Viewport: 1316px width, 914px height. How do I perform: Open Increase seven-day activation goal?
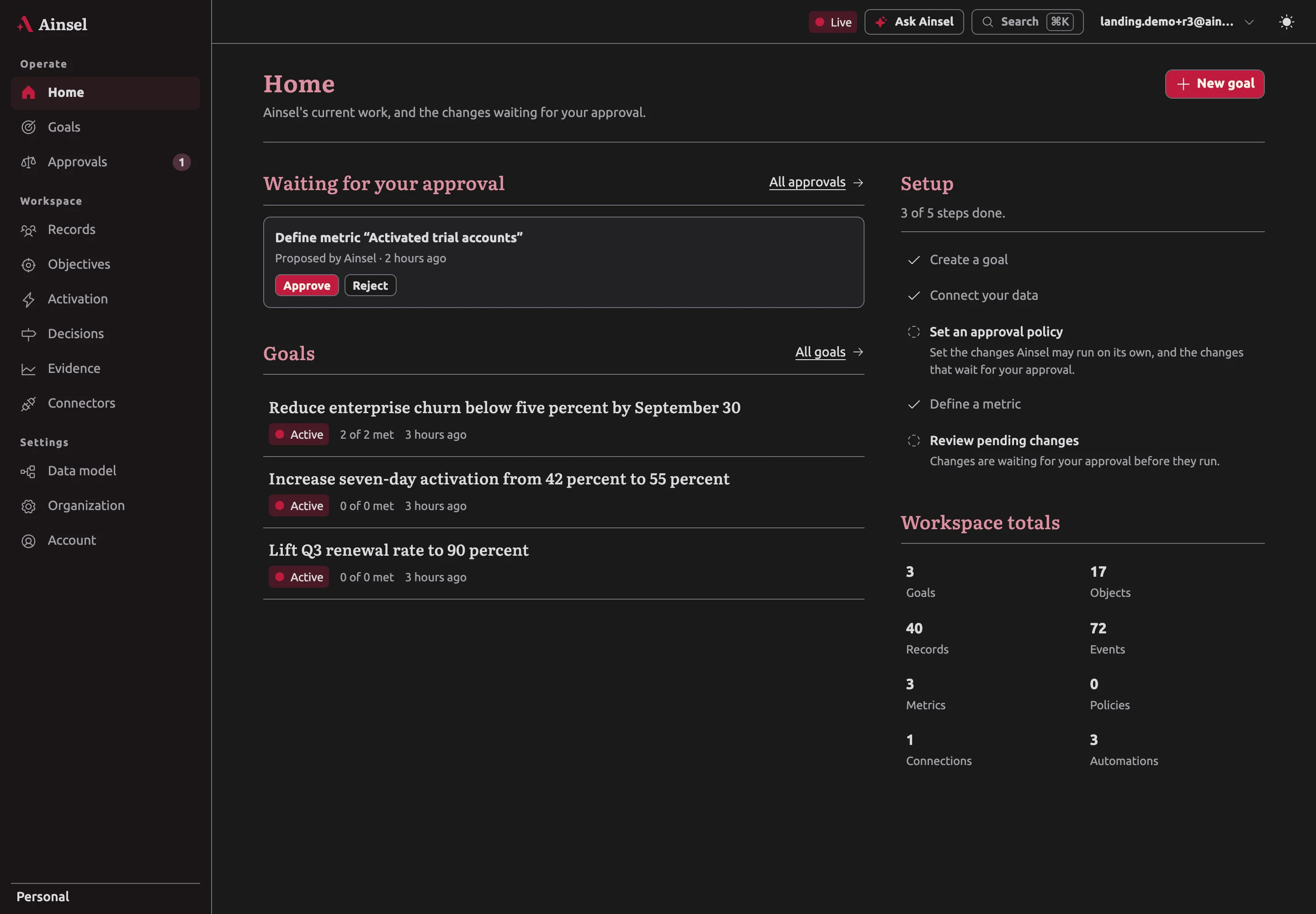[x=499, y=479]
